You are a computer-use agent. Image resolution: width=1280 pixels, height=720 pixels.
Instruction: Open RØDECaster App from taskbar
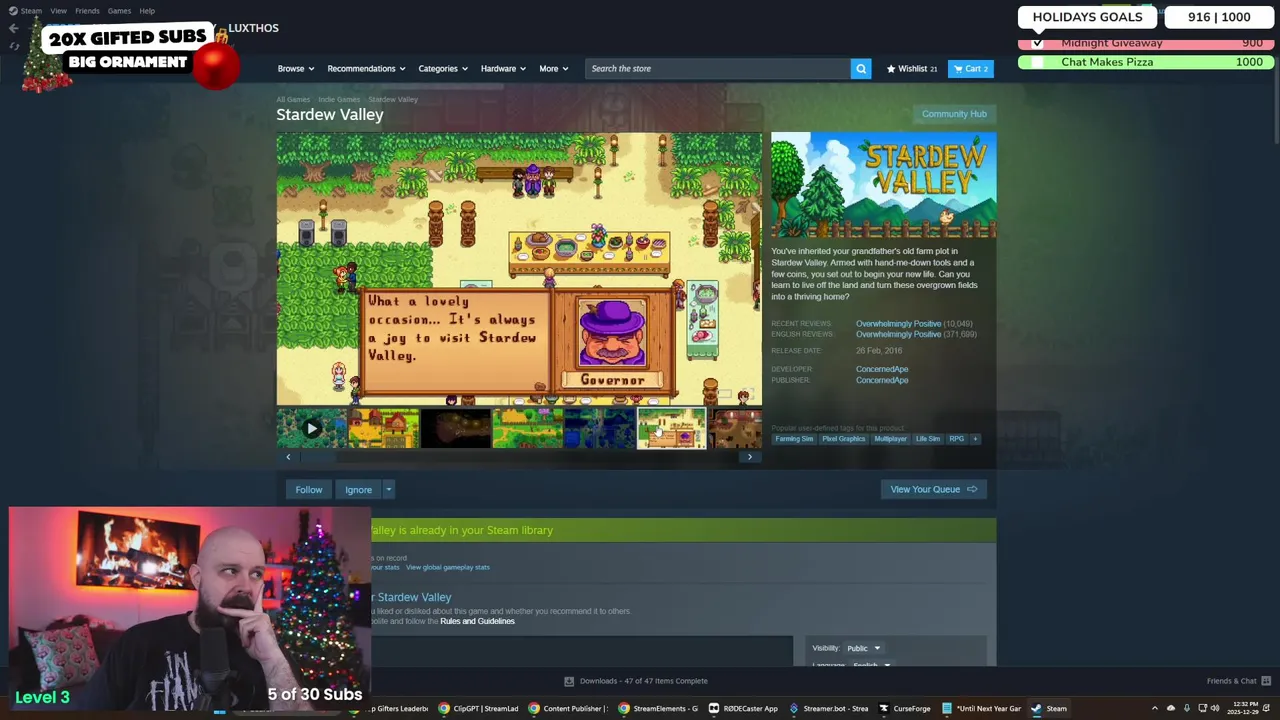pos(743,708)
